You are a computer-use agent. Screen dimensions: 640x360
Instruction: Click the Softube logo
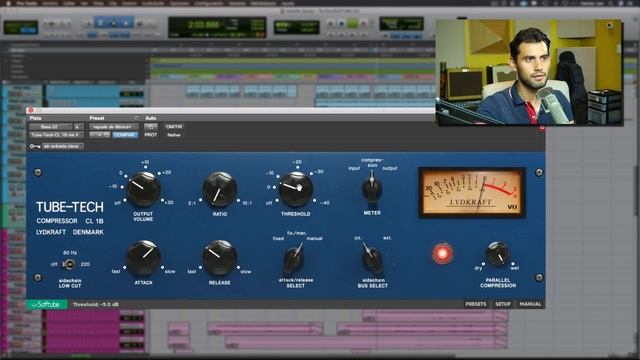coord(46,304)
